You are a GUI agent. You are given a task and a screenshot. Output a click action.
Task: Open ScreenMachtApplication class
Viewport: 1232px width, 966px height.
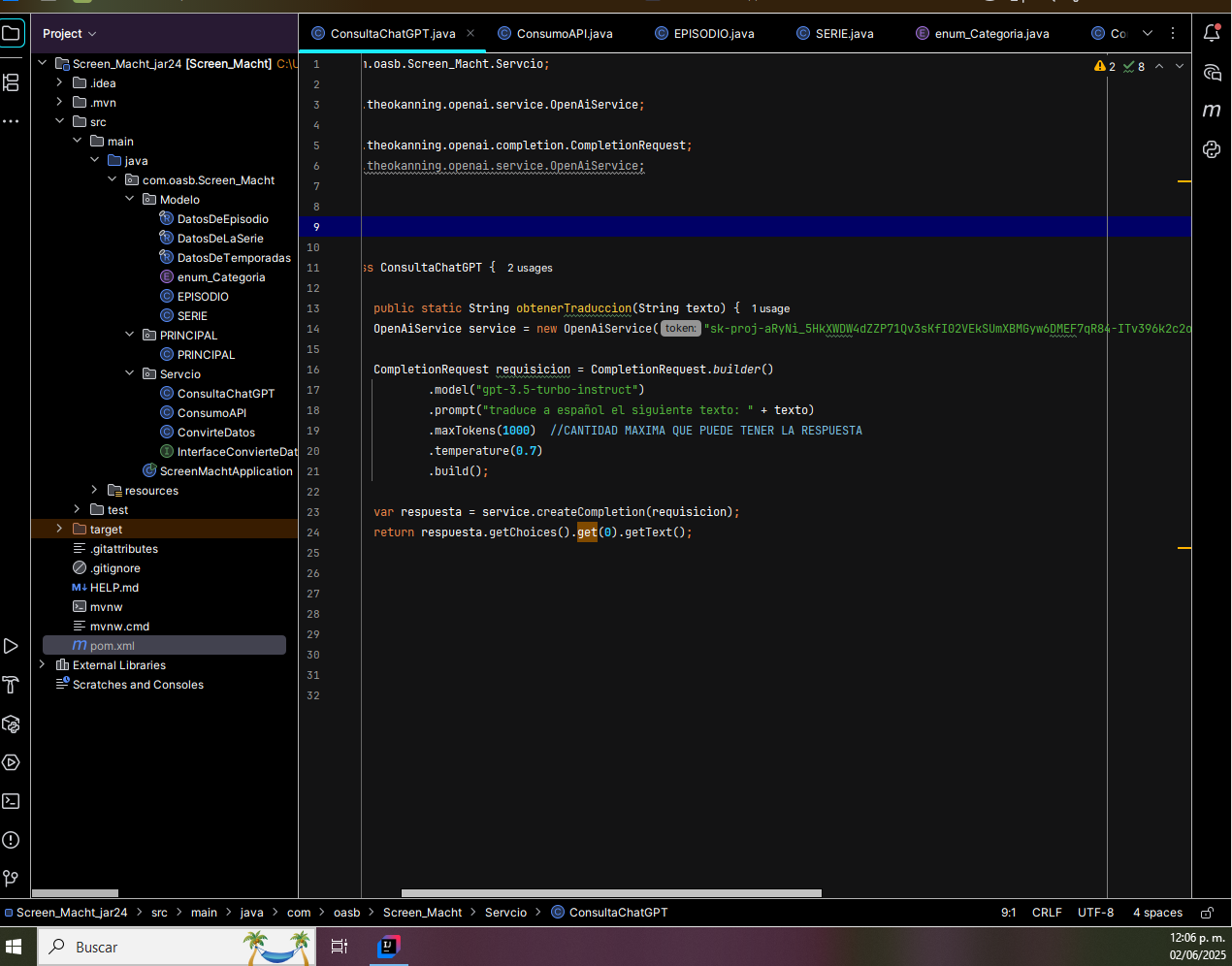(x=225, y=471)
